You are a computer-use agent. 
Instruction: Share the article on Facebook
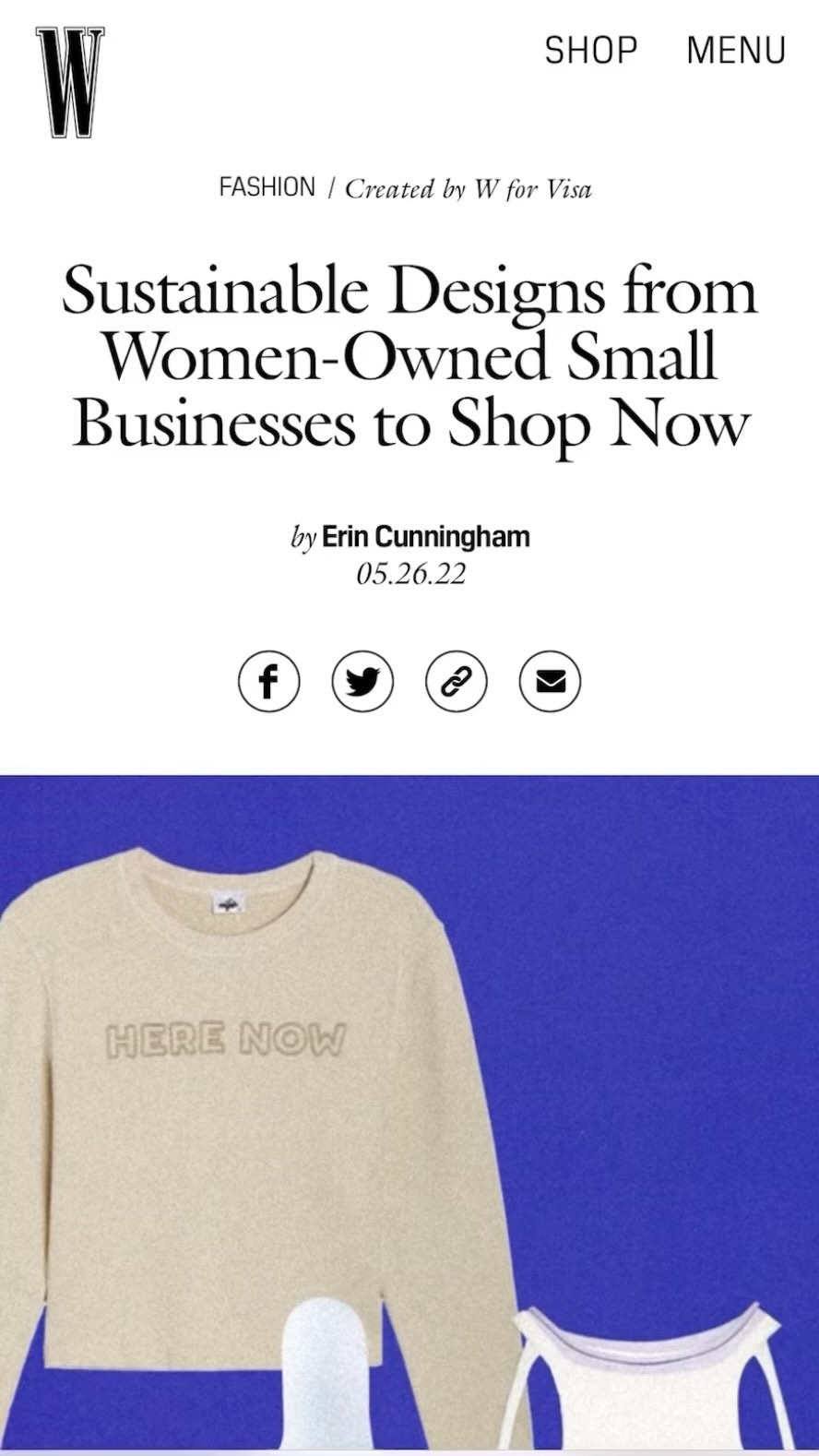(x=268, y=682)
